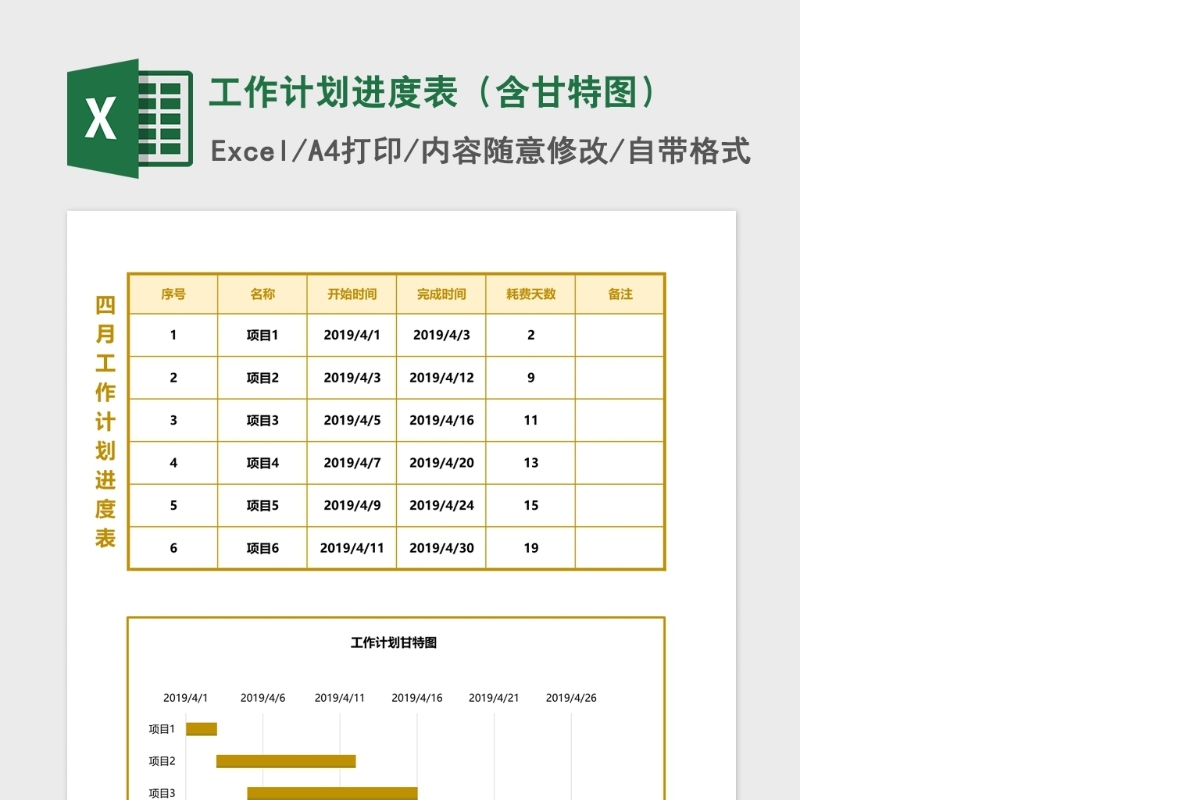Select the 项目2 Gantt bar
The width and height of the screenshot is (1200, 800).
pos(286,761)
